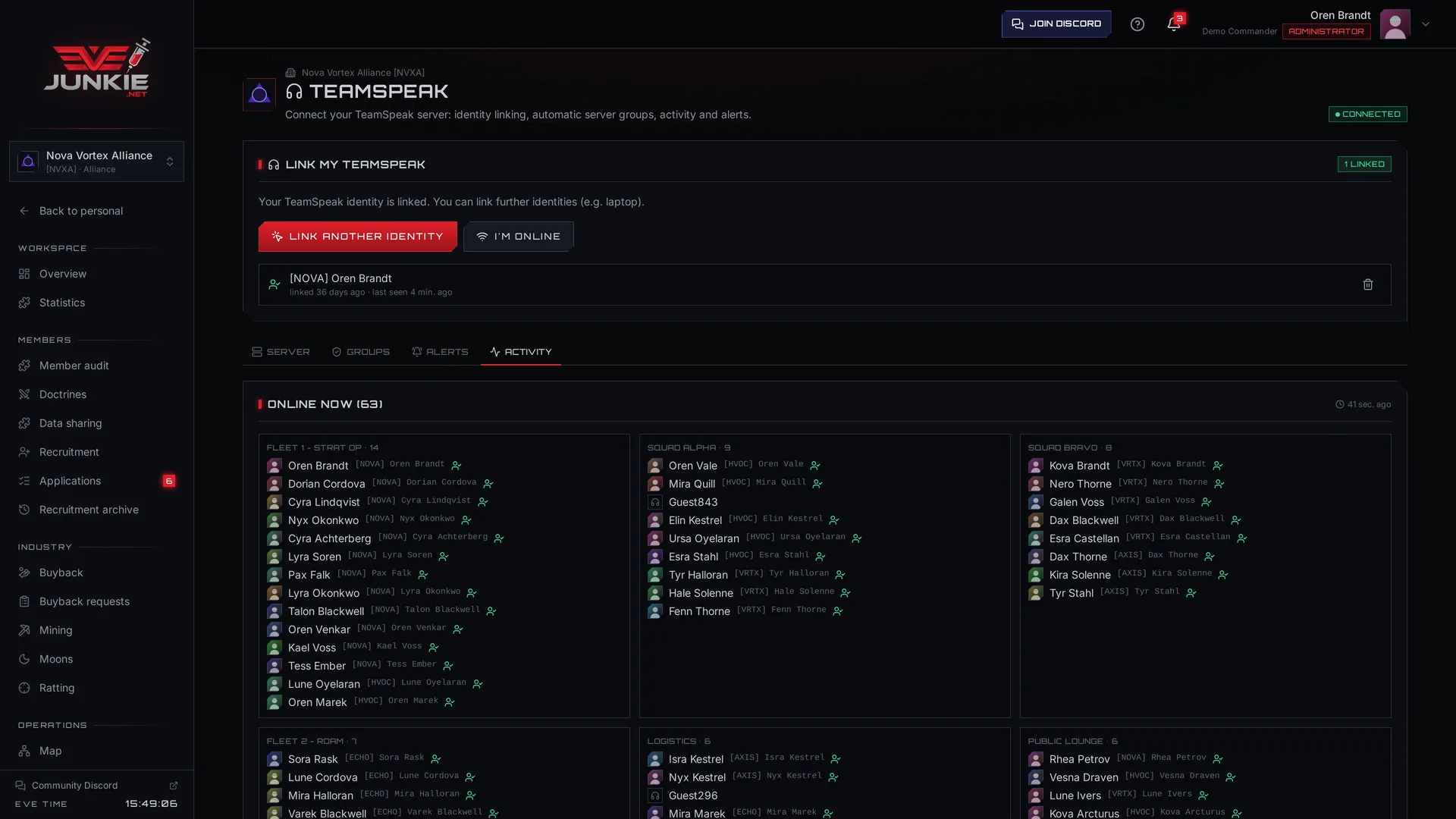1456x819 pixels.
Task: Click the 1 Linked badge
Action: coord(1364,164)
